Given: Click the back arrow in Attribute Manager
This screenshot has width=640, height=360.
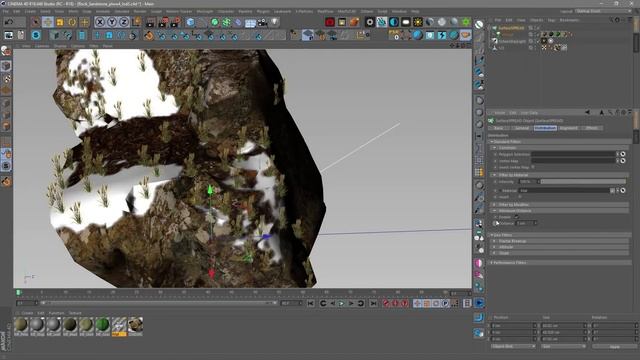Looking at the screenshot, I should (587, 112).
